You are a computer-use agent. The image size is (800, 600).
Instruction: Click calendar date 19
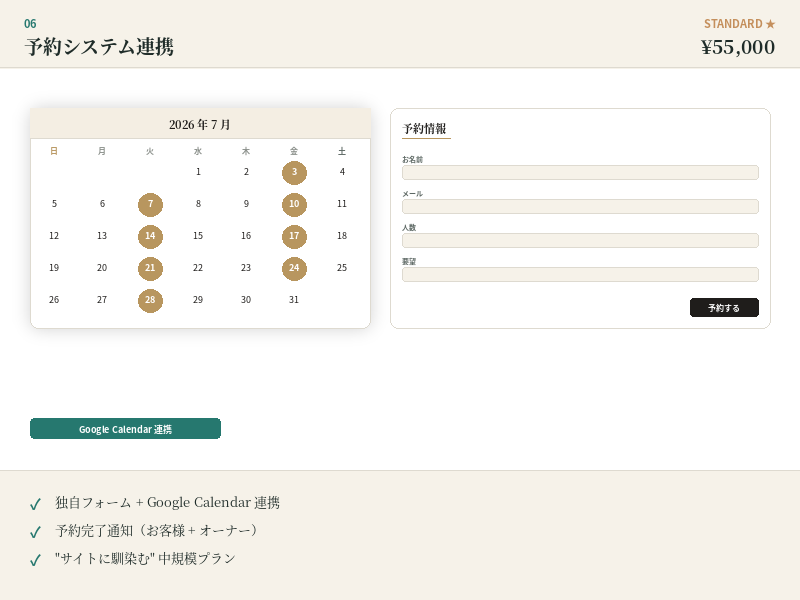click(x=54, y=268)
